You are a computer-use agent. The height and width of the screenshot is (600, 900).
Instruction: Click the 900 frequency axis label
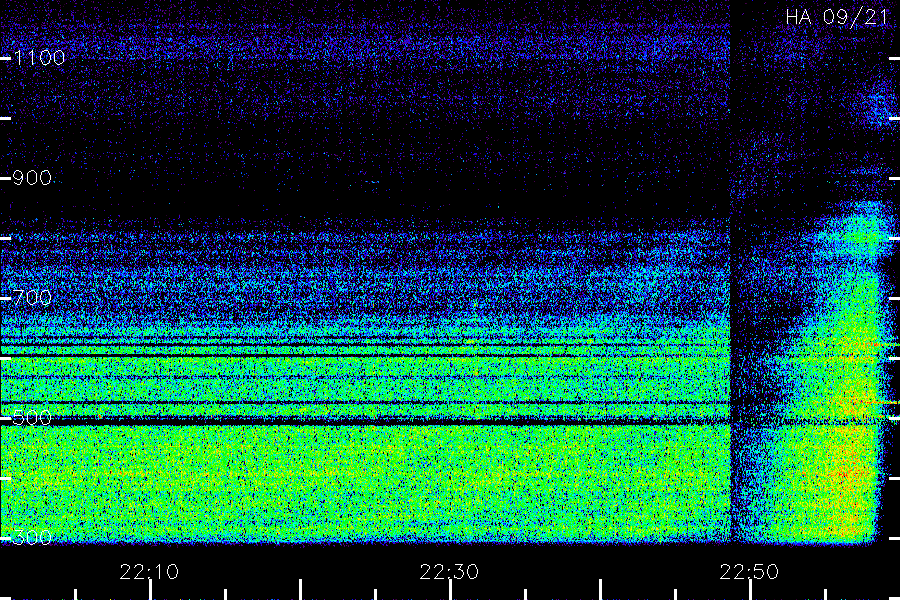point(32,178)
